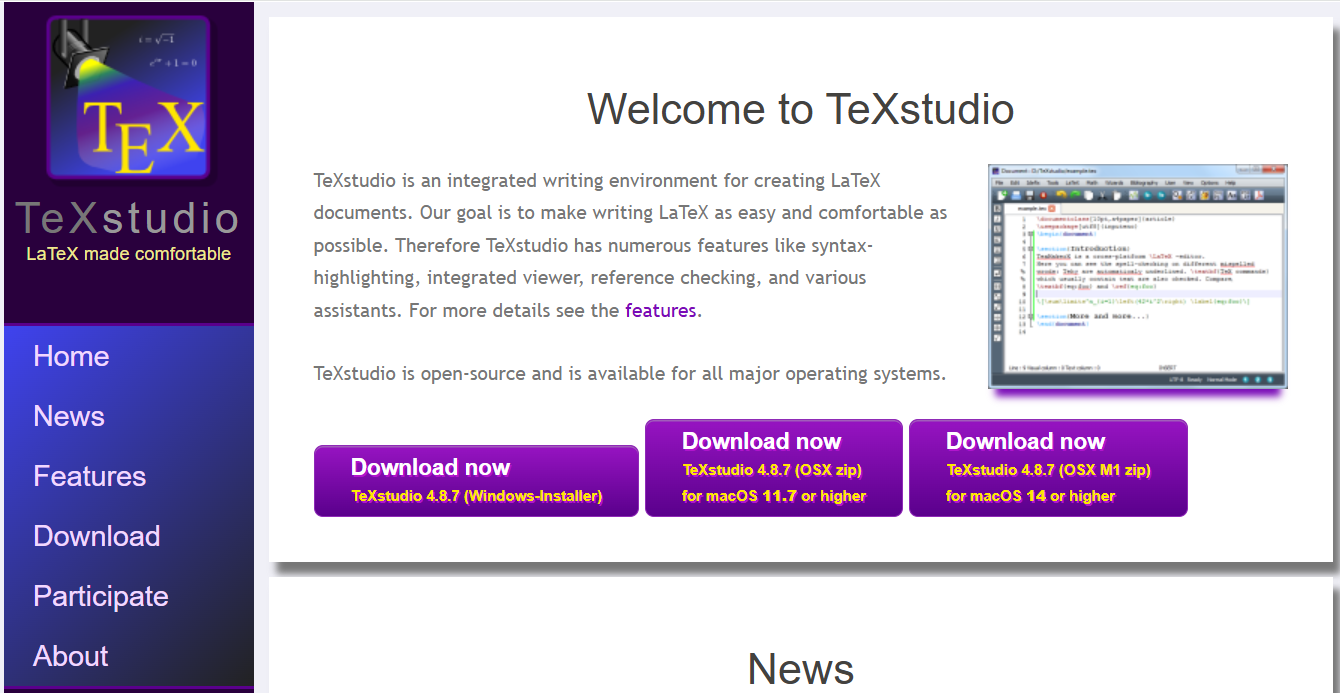Download TeXstudio 4.8.7 OSX zip
The width and height of the screenshot is (1340, 693).
click(773, 467)
